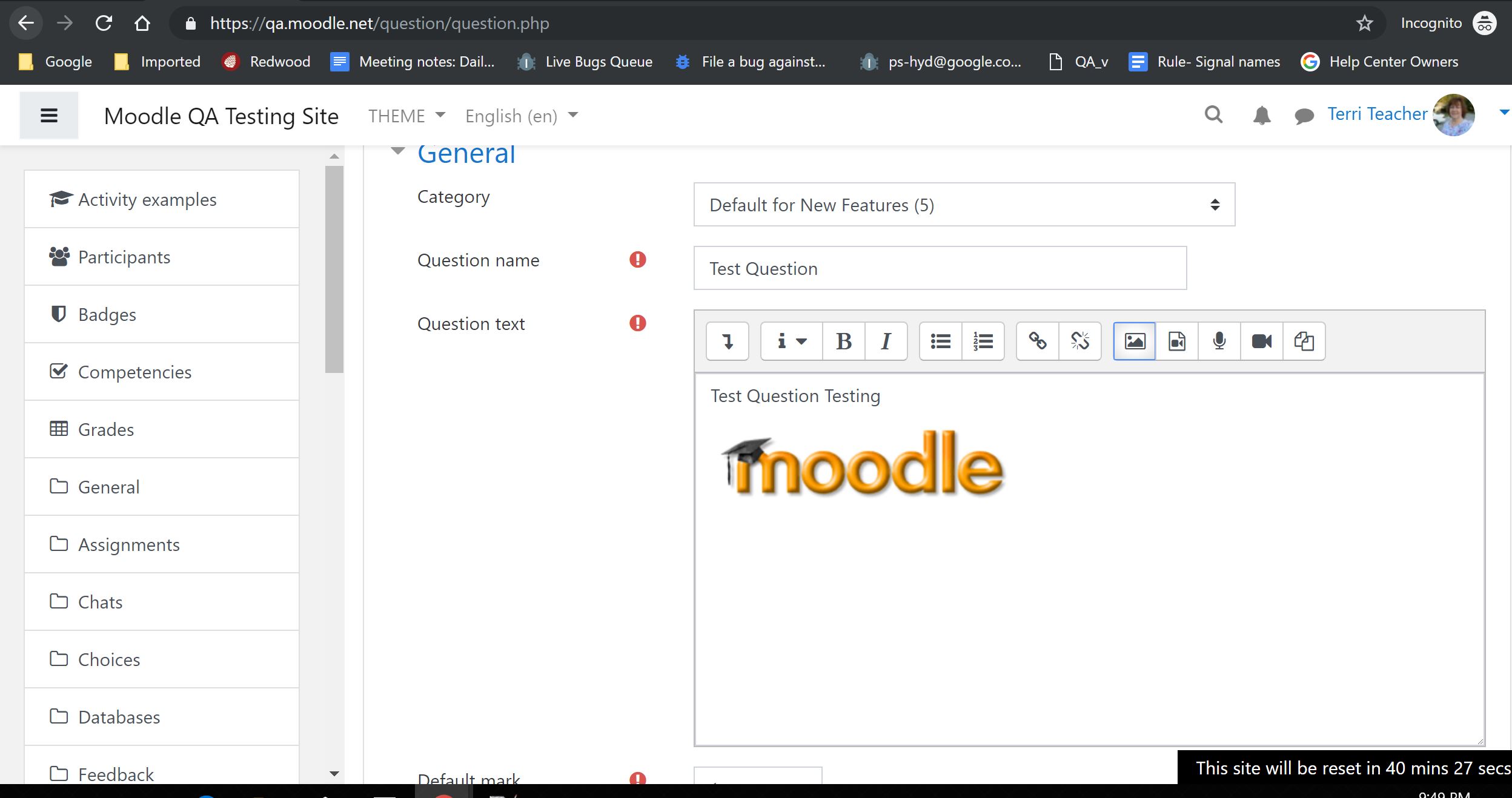Open Rule- Signal names bookmark

[x=1204, y=62]
